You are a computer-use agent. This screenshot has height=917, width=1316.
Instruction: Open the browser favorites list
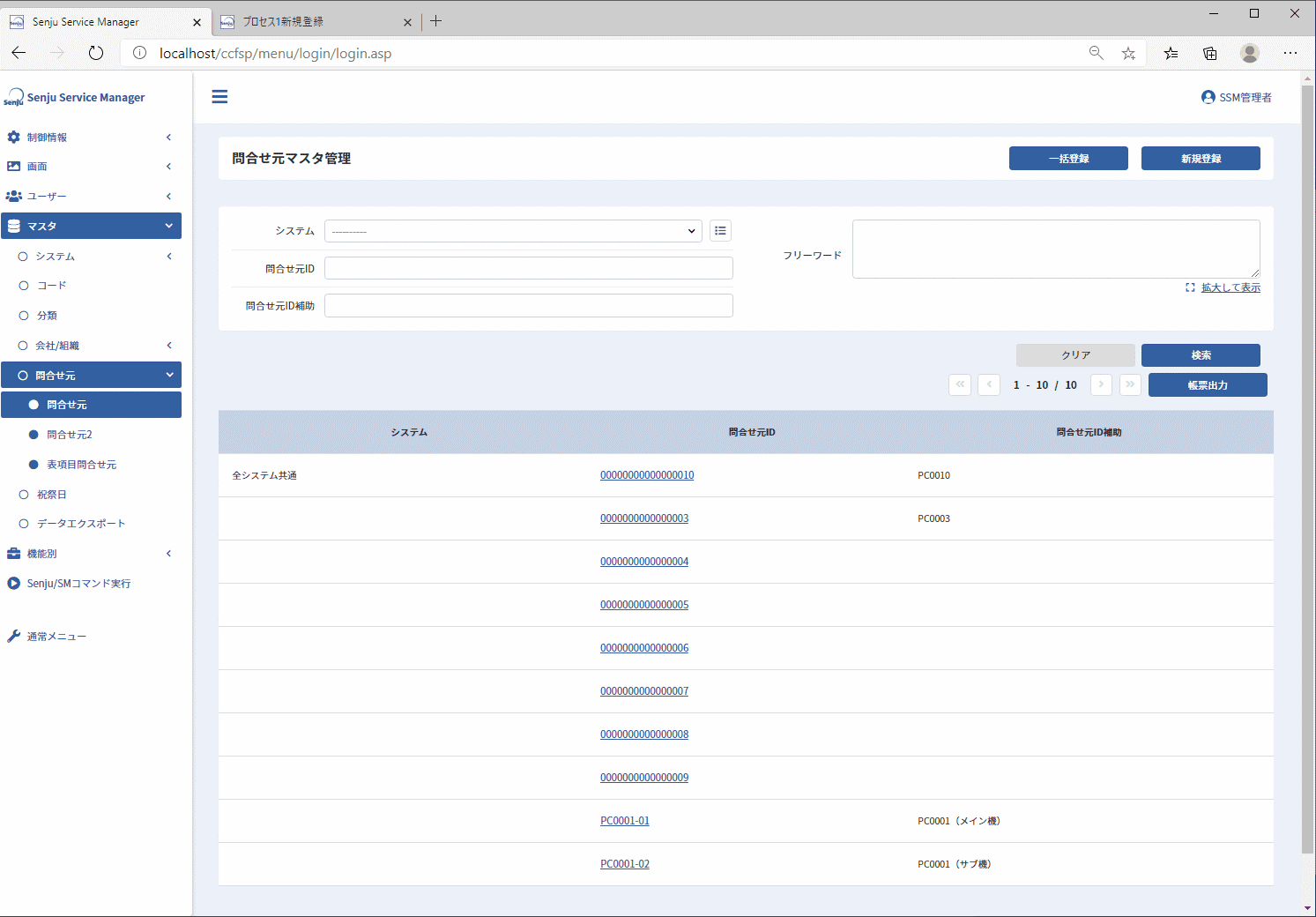(1171, 53)
